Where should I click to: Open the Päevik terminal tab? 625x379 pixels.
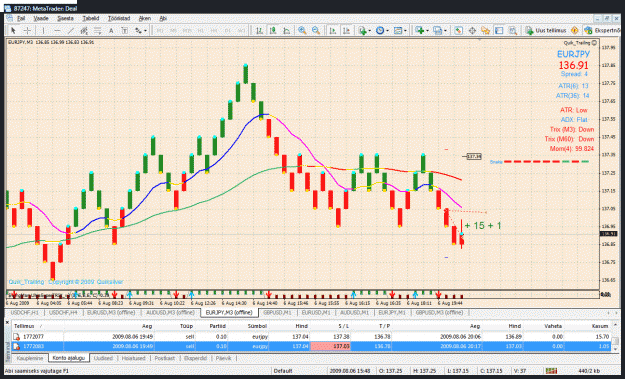point(223,358)
